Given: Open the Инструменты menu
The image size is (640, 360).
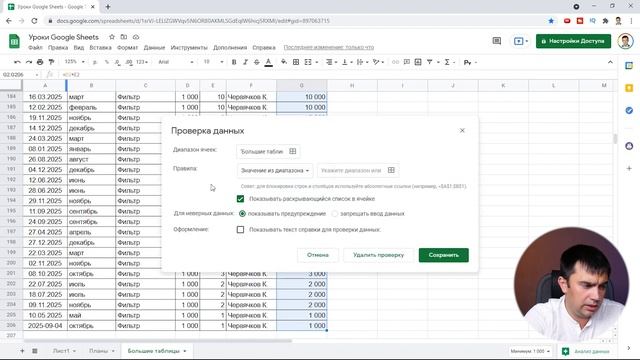Looking at the screenshot, I should 189,48.
